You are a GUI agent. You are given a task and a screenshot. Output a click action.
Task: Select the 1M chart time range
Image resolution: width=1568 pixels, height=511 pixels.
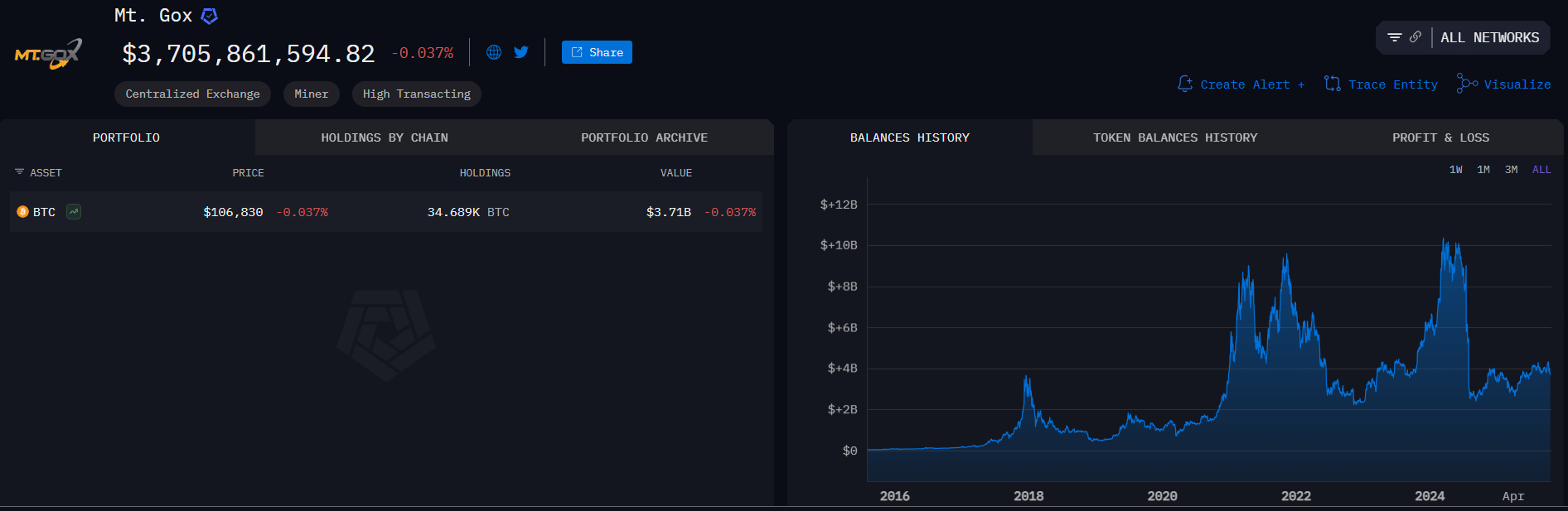coord(1483,170)
